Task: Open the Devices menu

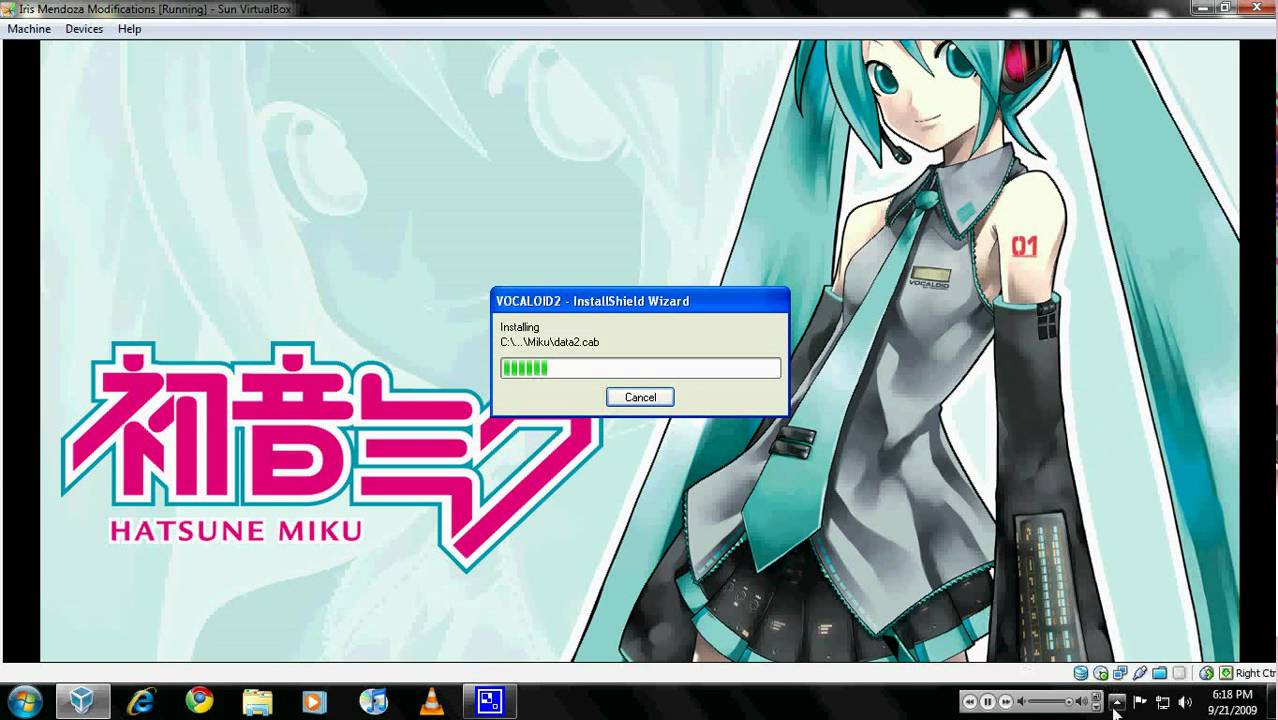Action: tap(84, 29)
